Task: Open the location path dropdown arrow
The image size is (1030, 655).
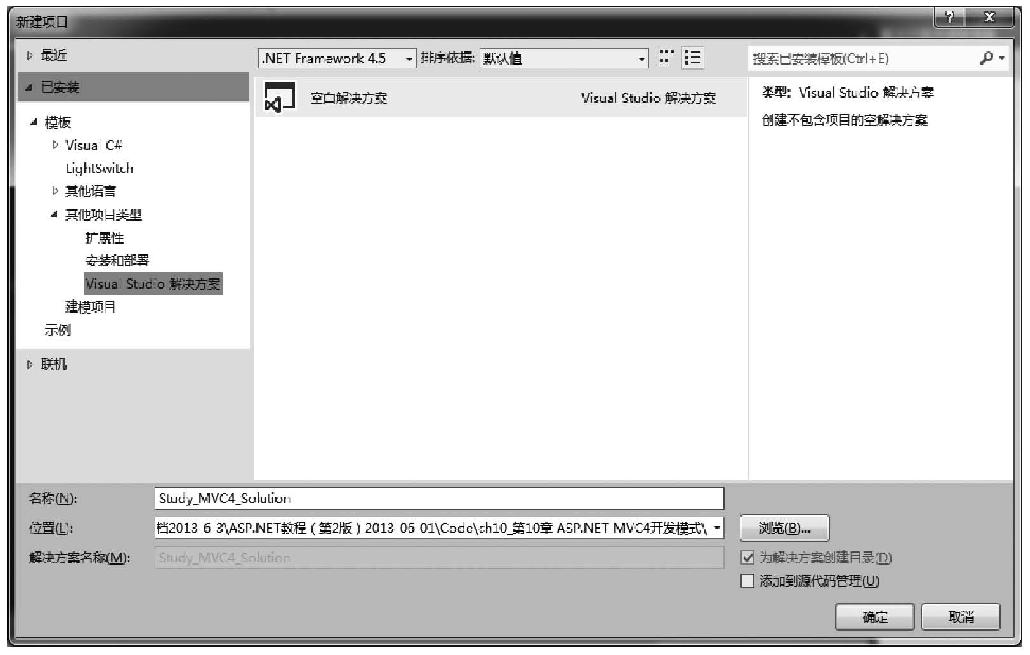Action: pyautogui.click(x=717, y=528)
